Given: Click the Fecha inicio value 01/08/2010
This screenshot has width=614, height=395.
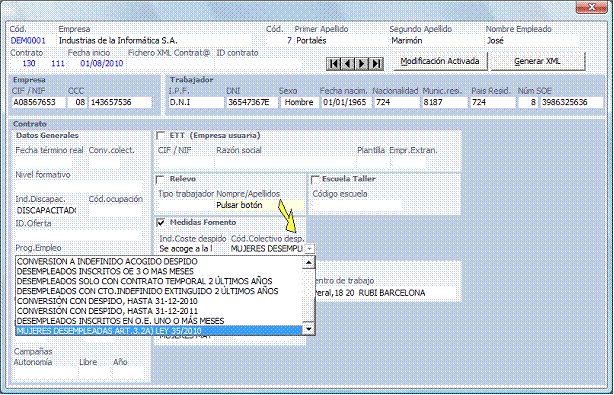Looking at the screenshot, I should pos(102,63).
